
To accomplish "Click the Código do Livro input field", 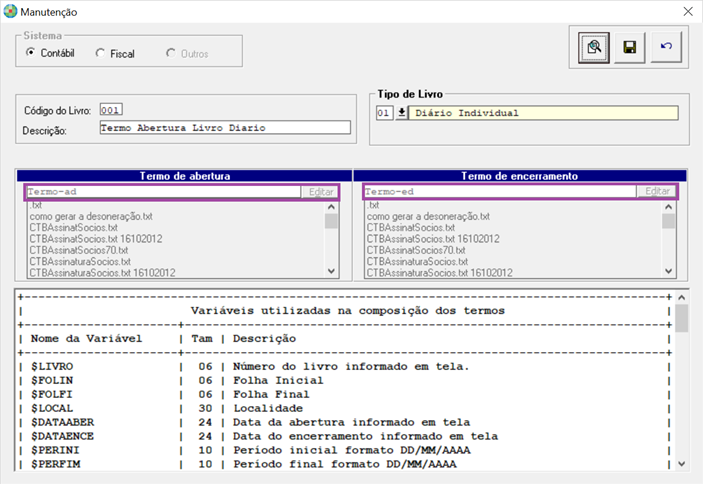I will click(111, 110).
